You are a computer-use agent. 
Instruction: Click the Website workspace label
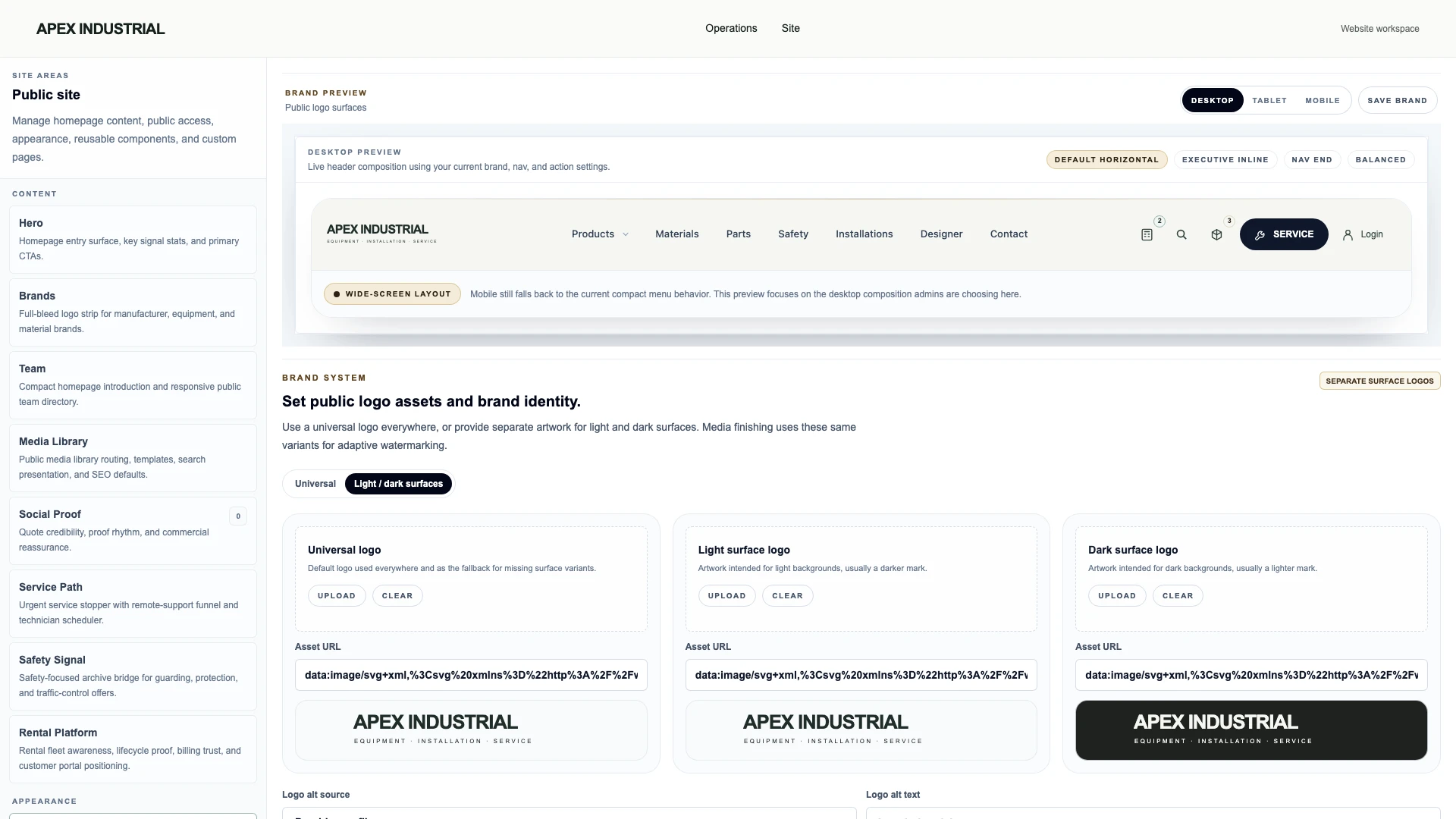[1379, 29]
